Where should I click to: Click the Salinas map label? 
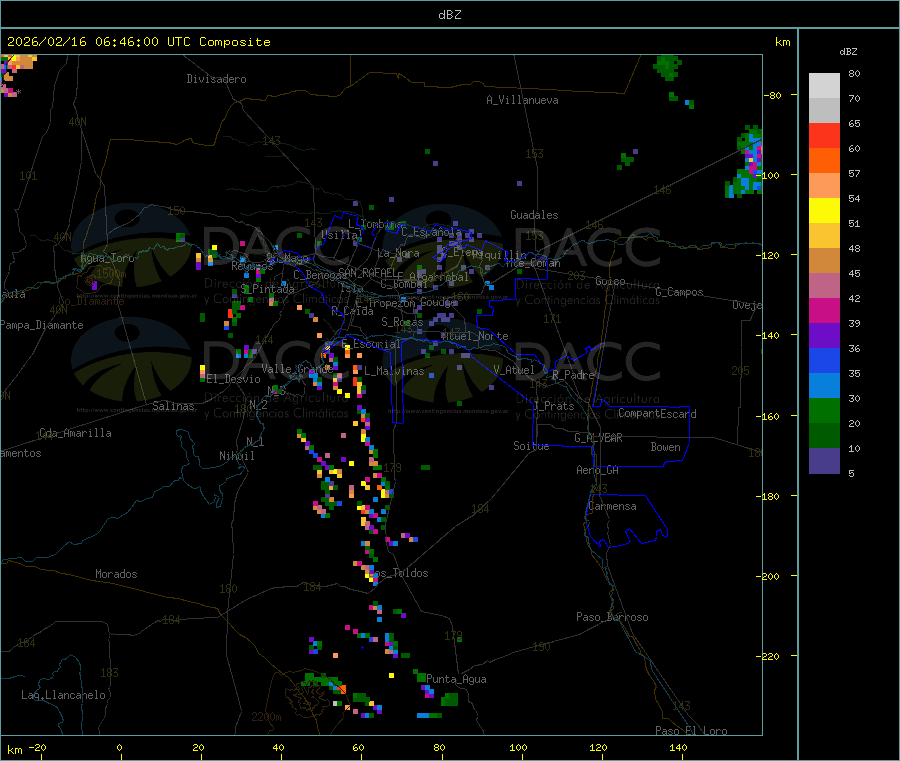tap(173, 406)
